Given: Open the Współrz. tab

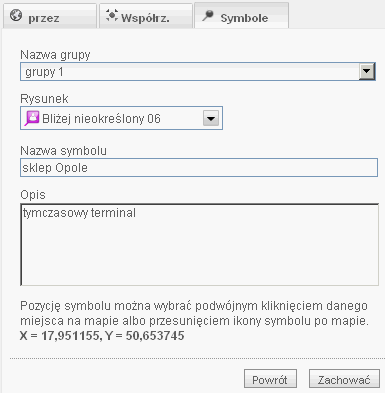Looking at the screenshot, I should click(146, 16).
